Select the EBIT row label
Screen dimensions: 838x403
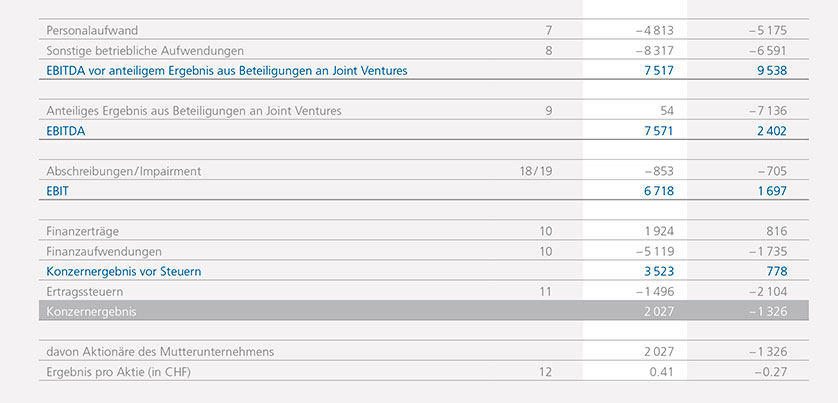click(x=60, y=190)
